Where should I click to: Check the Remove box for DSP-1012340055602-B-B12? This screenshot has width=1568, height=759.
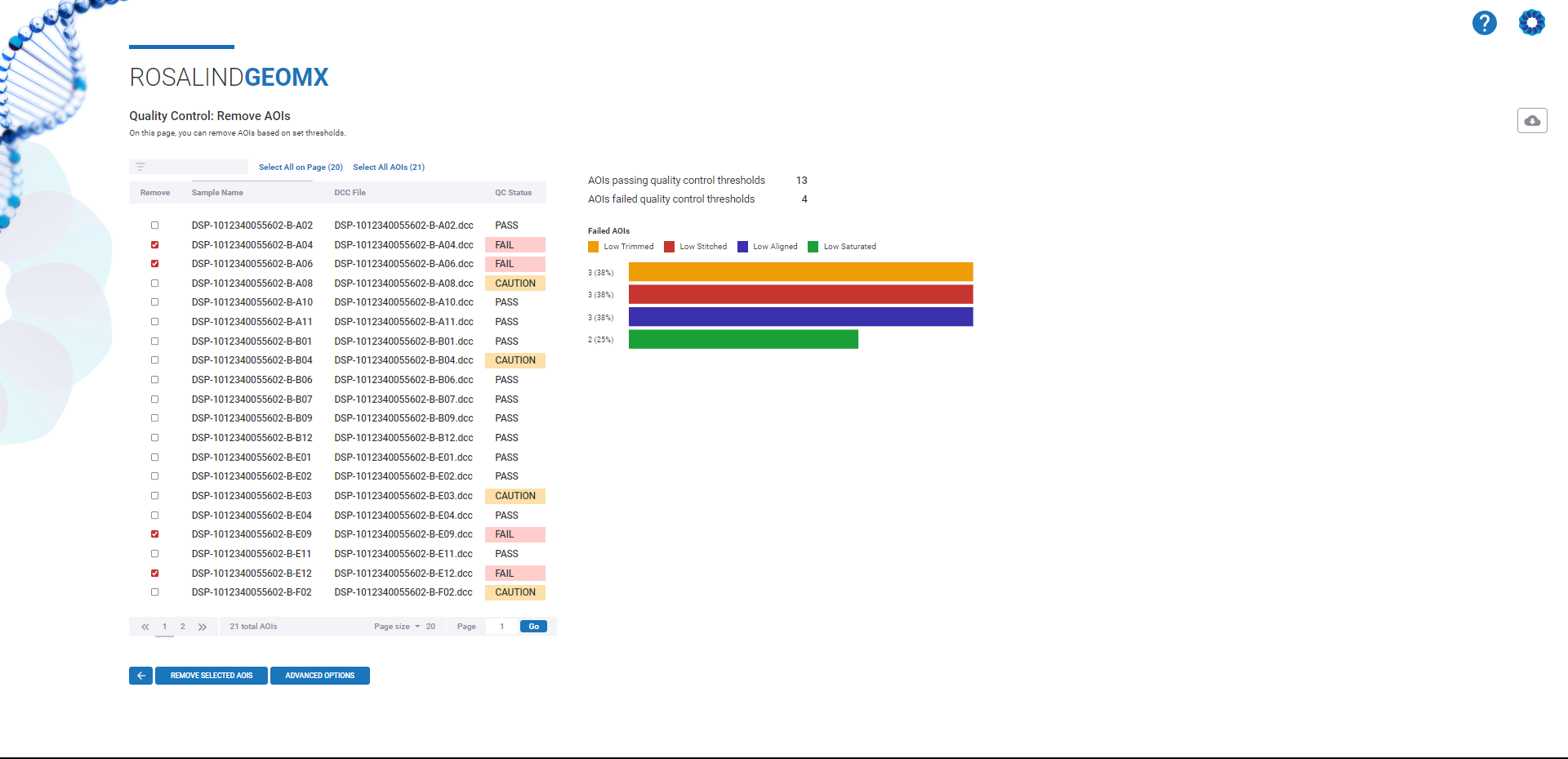point(154,438)
